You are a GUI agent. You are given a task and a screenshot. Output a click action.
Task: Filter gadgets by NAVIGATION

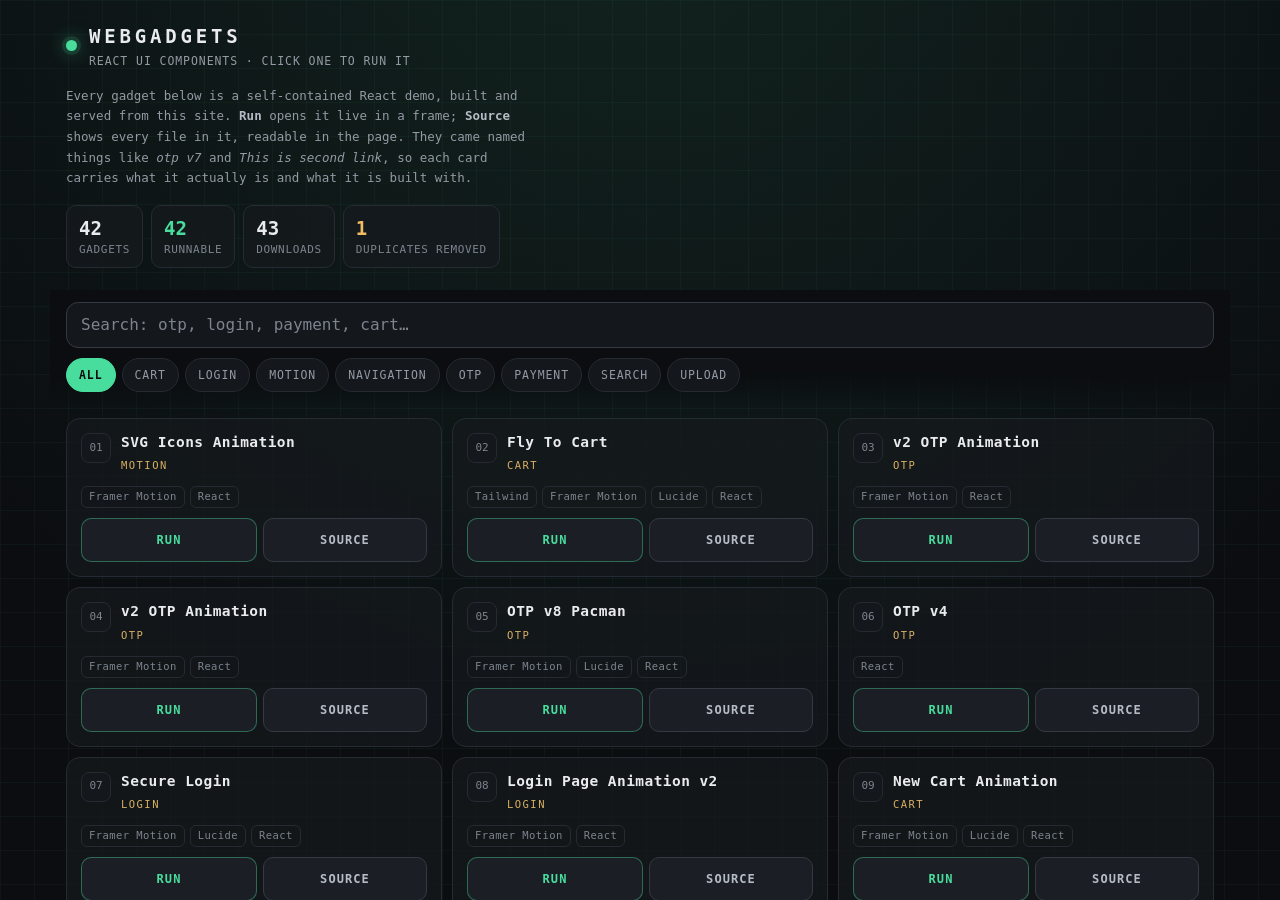(387, 375)
